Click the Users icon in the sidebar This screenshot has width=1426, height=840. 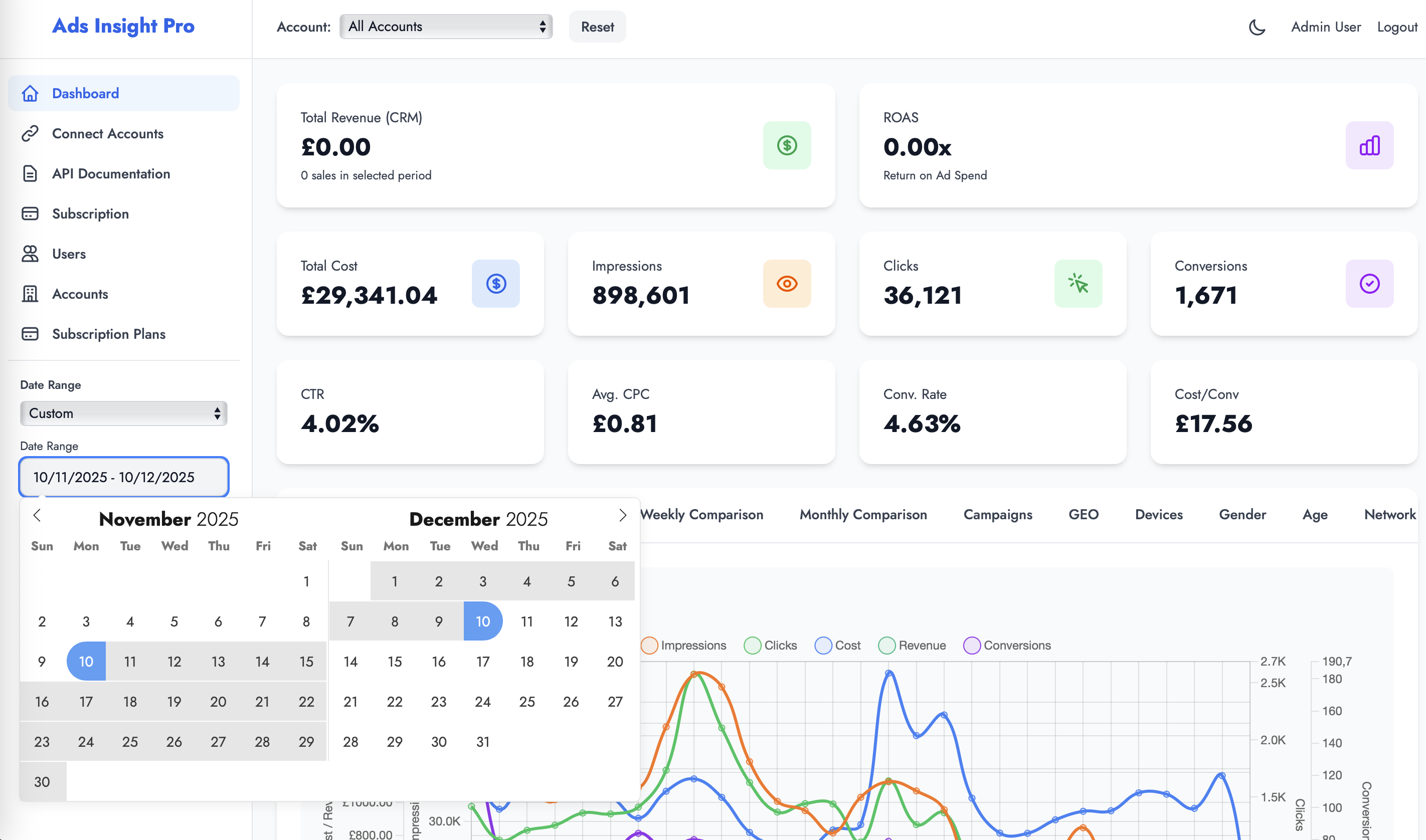click(30, 254)
